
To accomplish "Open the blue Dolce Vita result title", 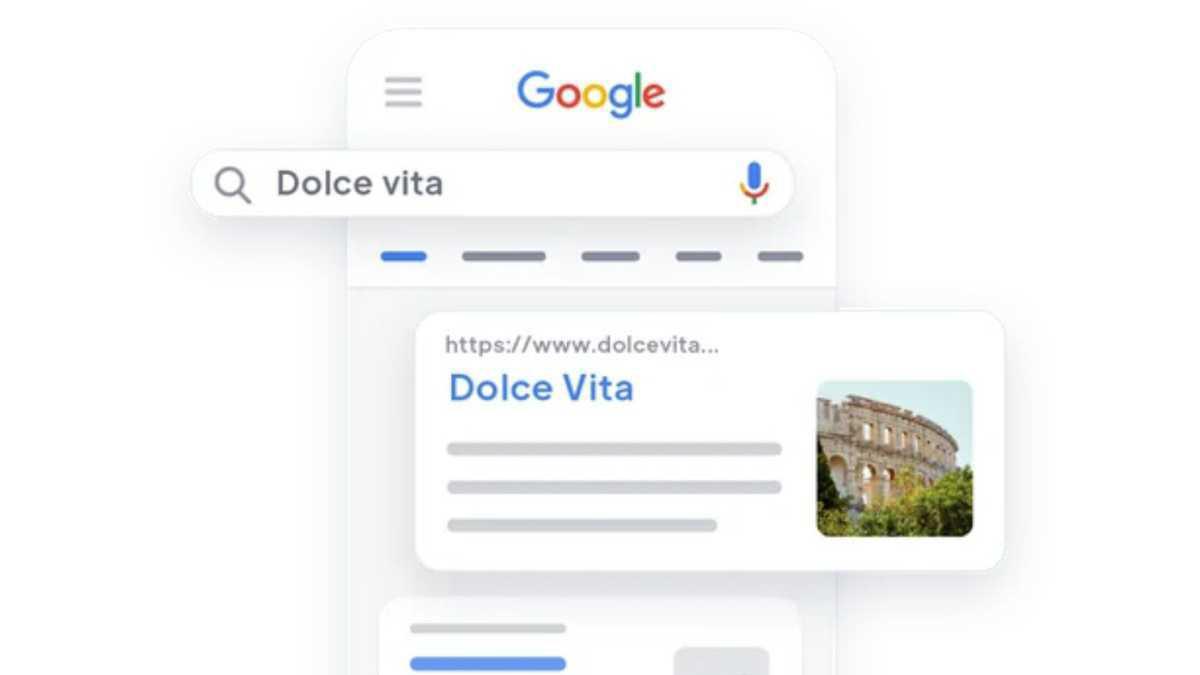I will coord(541,388).
